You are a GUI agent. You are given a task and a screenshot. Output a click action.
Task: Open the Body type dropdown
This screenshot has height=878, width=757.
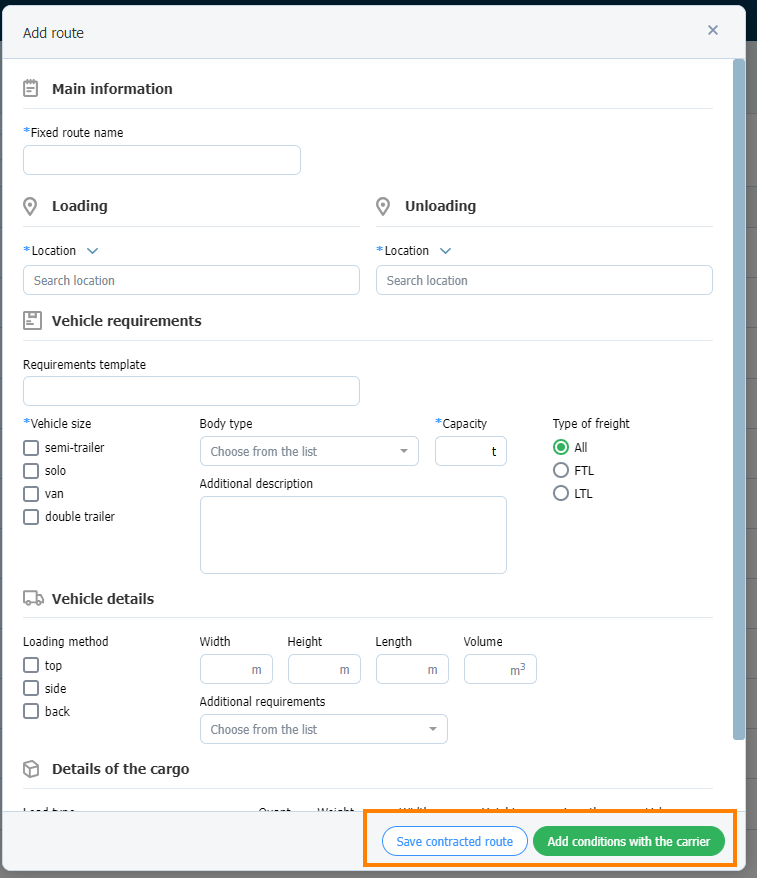click(x=309, y=451)
